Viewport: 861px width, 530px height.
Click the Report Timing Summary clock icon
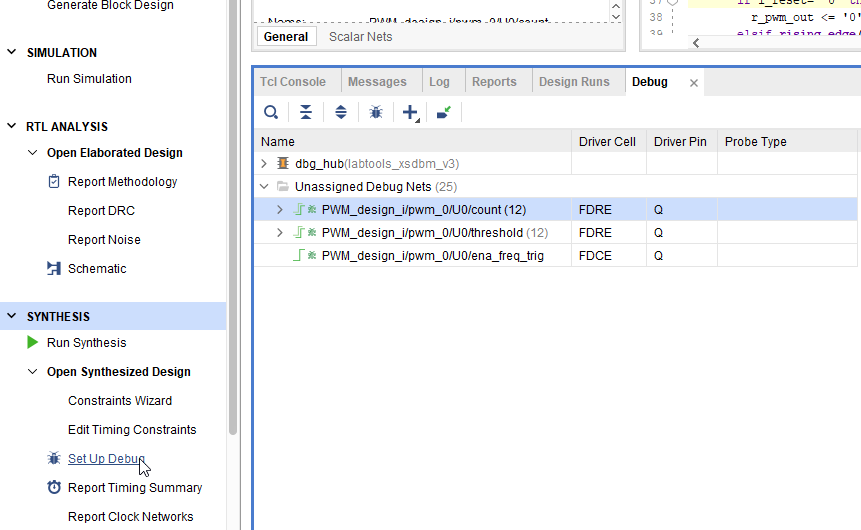(x=54, y=488)
